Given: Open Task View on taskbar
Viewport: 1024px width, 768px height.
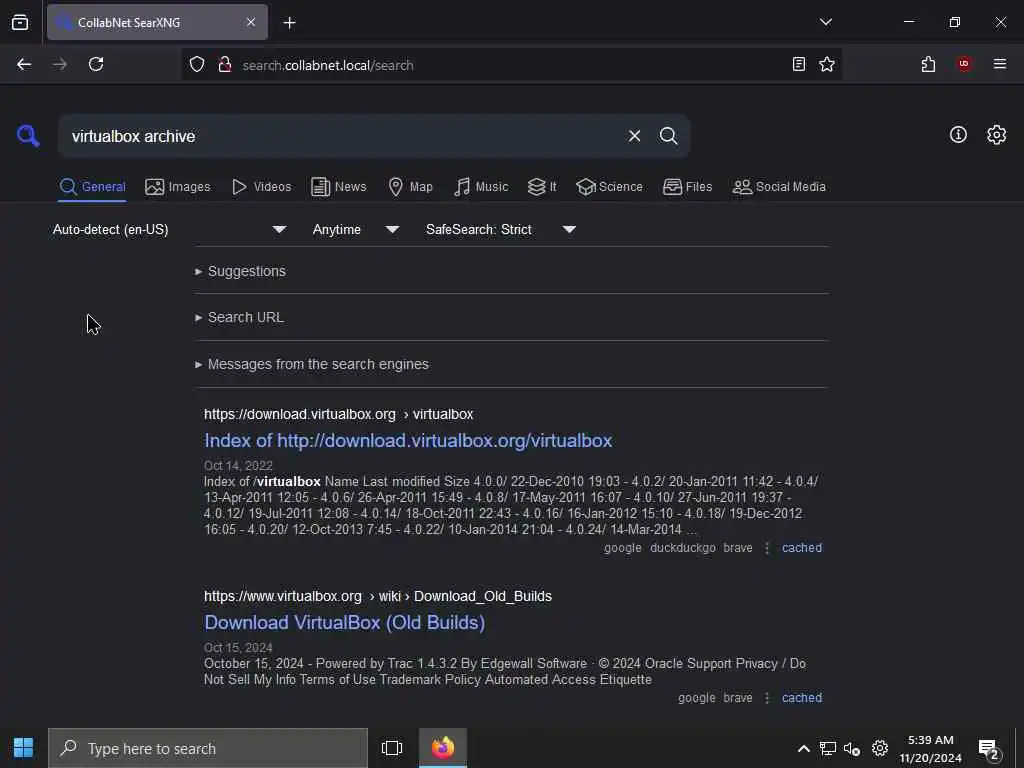Looking at the screenshot, I should [392, 748].
